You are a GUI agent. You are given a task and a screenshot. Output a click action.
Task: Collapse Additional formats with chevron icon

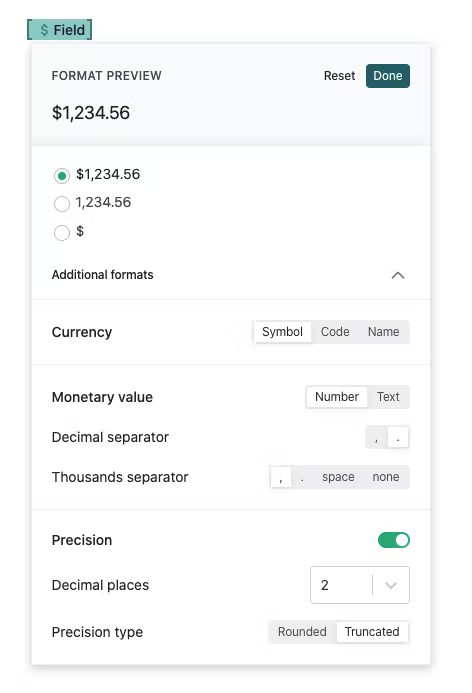coord(398,275)
